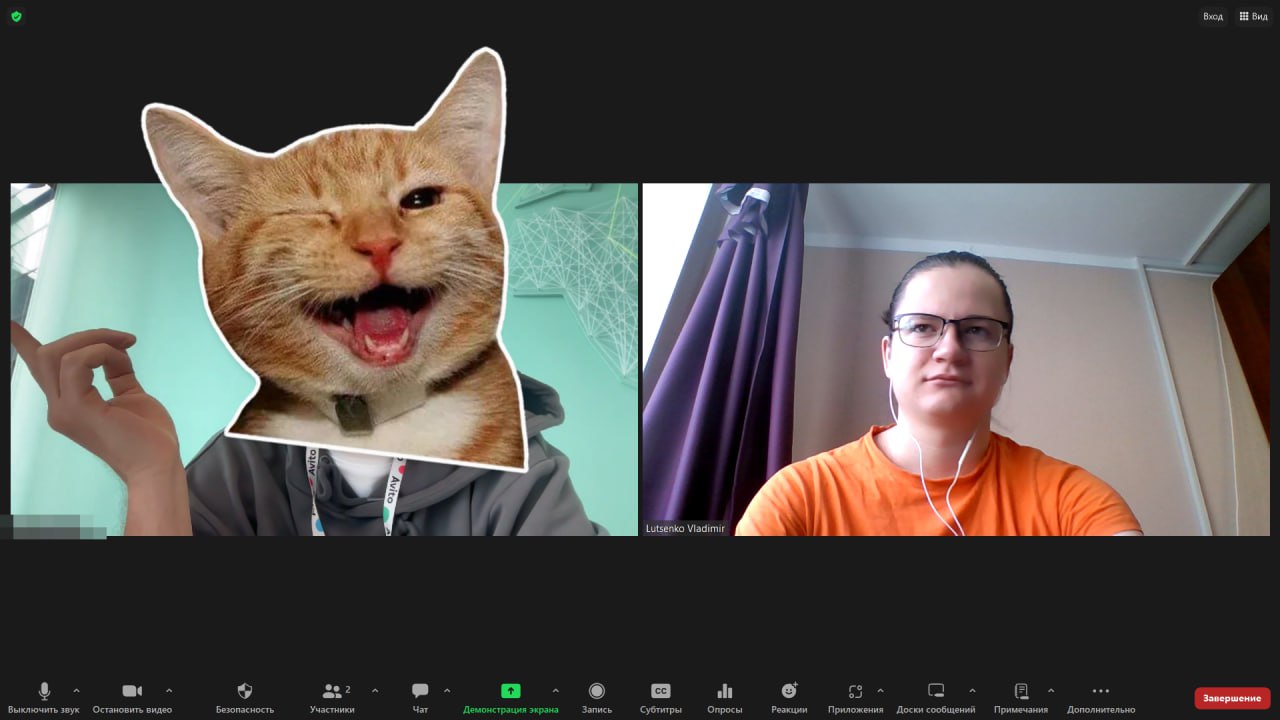Screen dimensions: 1280x720
Task: Start screen sharing via Демонстрация экрана
Action: coord(510,691)
